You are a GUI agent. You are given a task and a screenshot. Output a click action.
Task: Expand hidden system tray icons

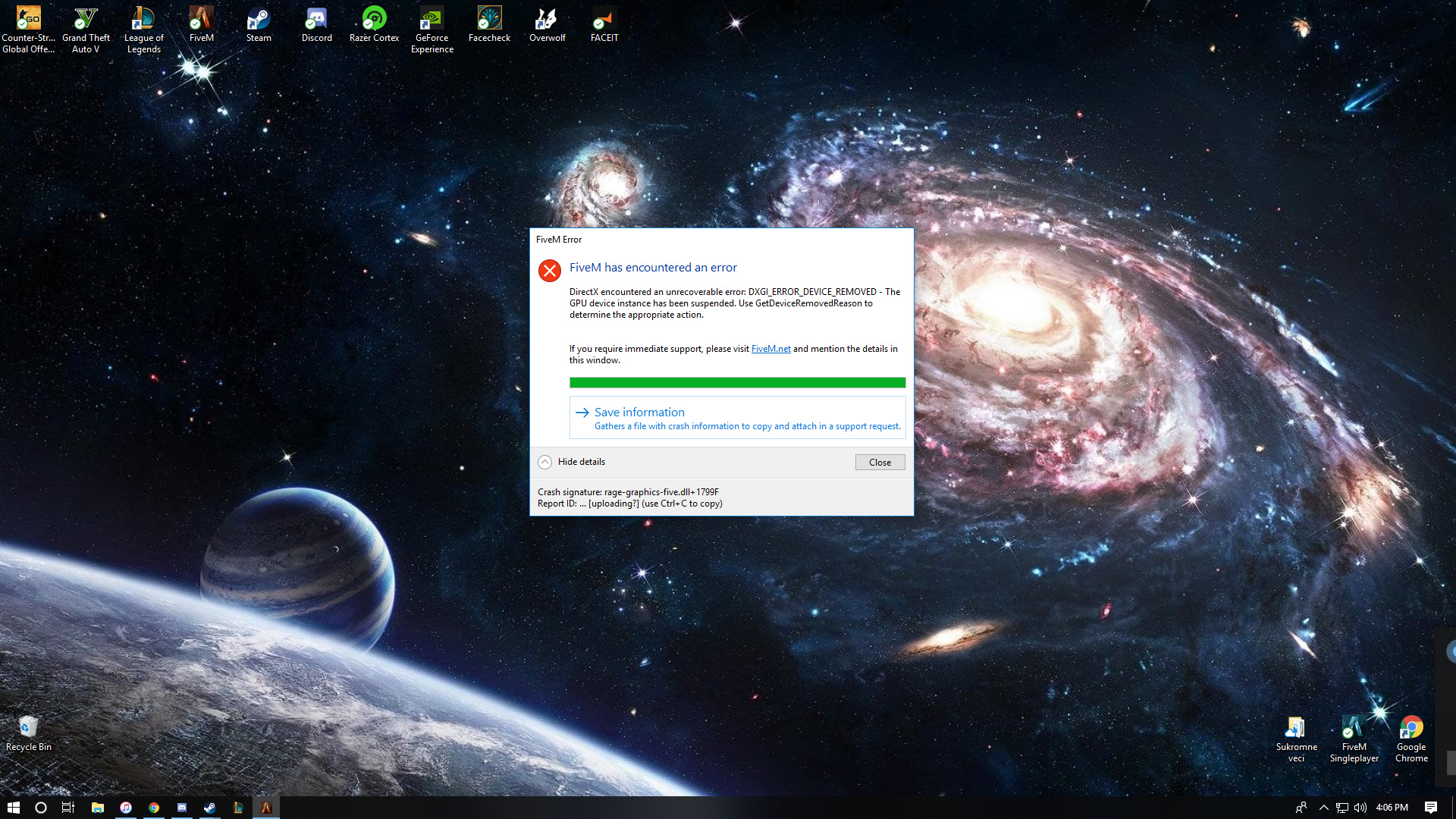click(1323, 808)
